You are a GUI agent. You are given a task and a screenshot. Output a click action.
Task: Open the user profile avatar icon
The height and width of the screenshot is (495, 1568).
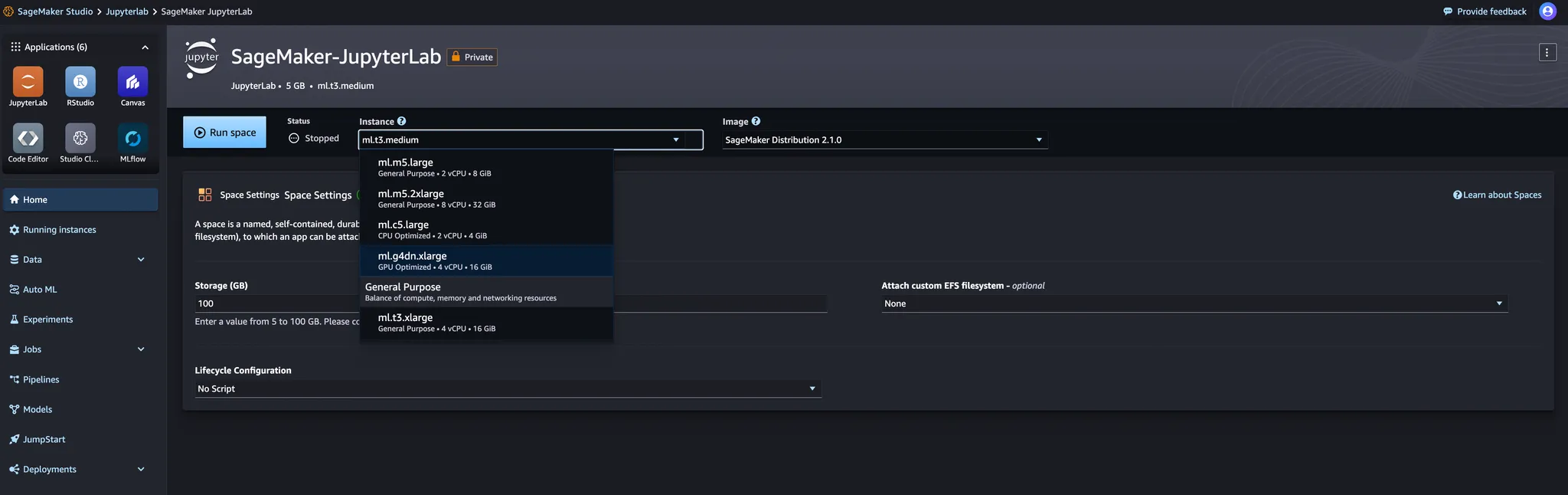(x=1547, y=11)
